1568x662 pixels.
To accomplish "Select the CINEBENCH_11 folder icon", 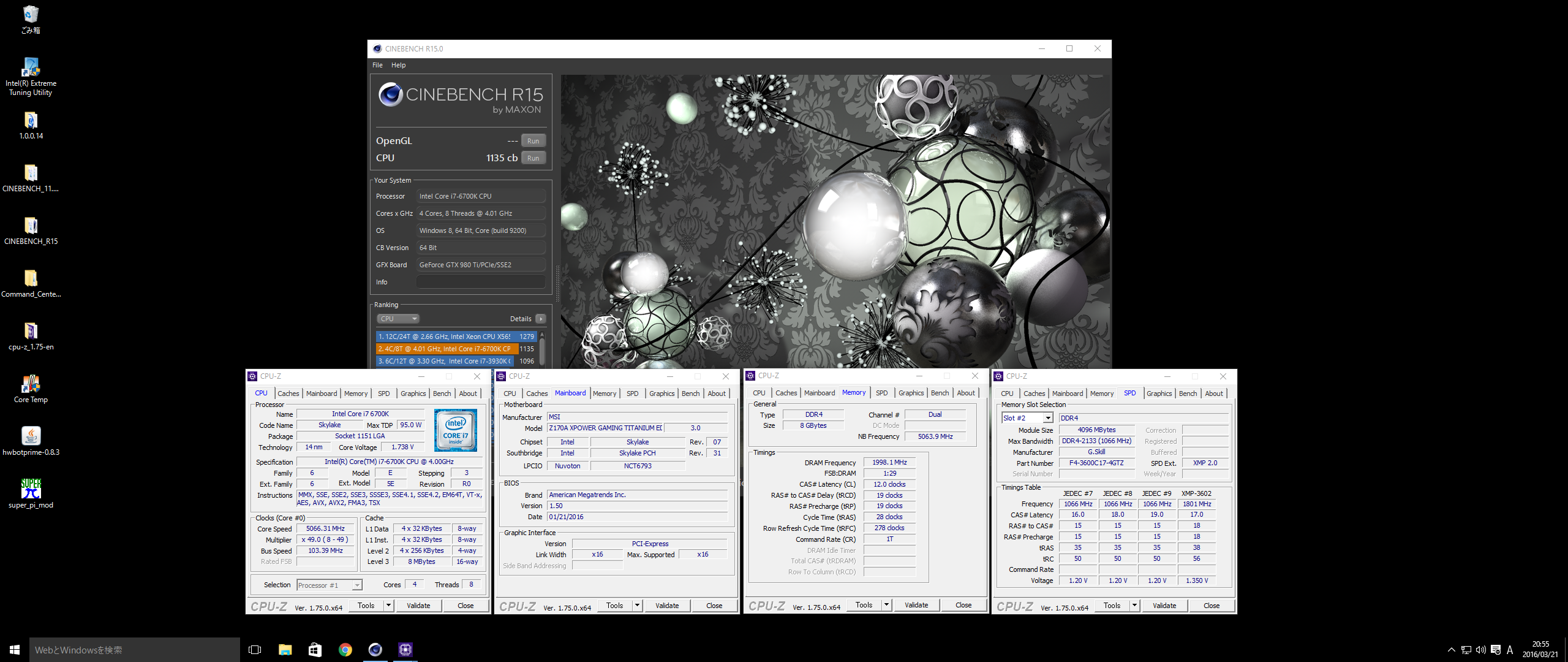I will (31, 178).
